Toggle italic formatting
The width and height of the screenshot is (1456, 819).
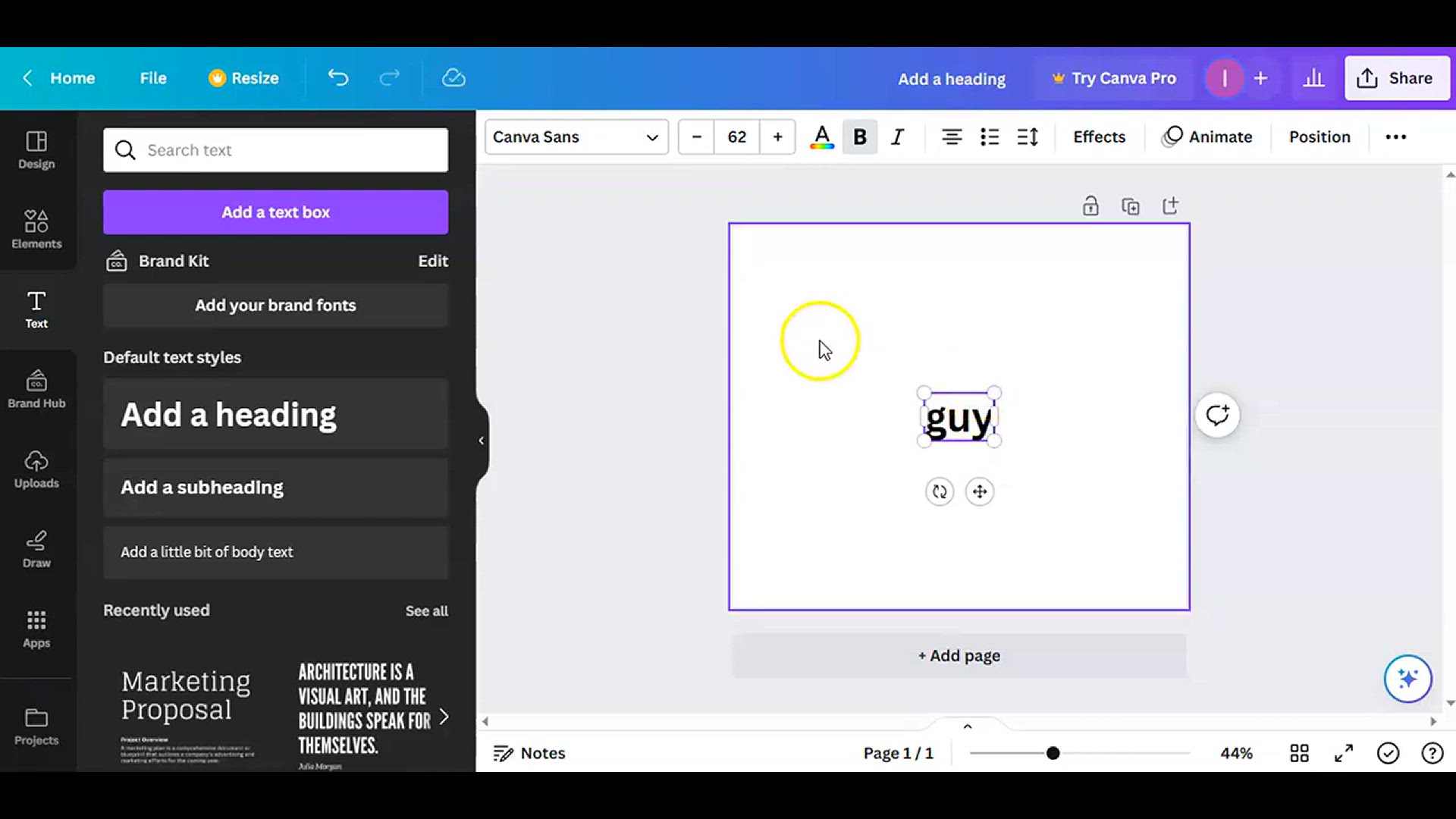click(898, 137)
